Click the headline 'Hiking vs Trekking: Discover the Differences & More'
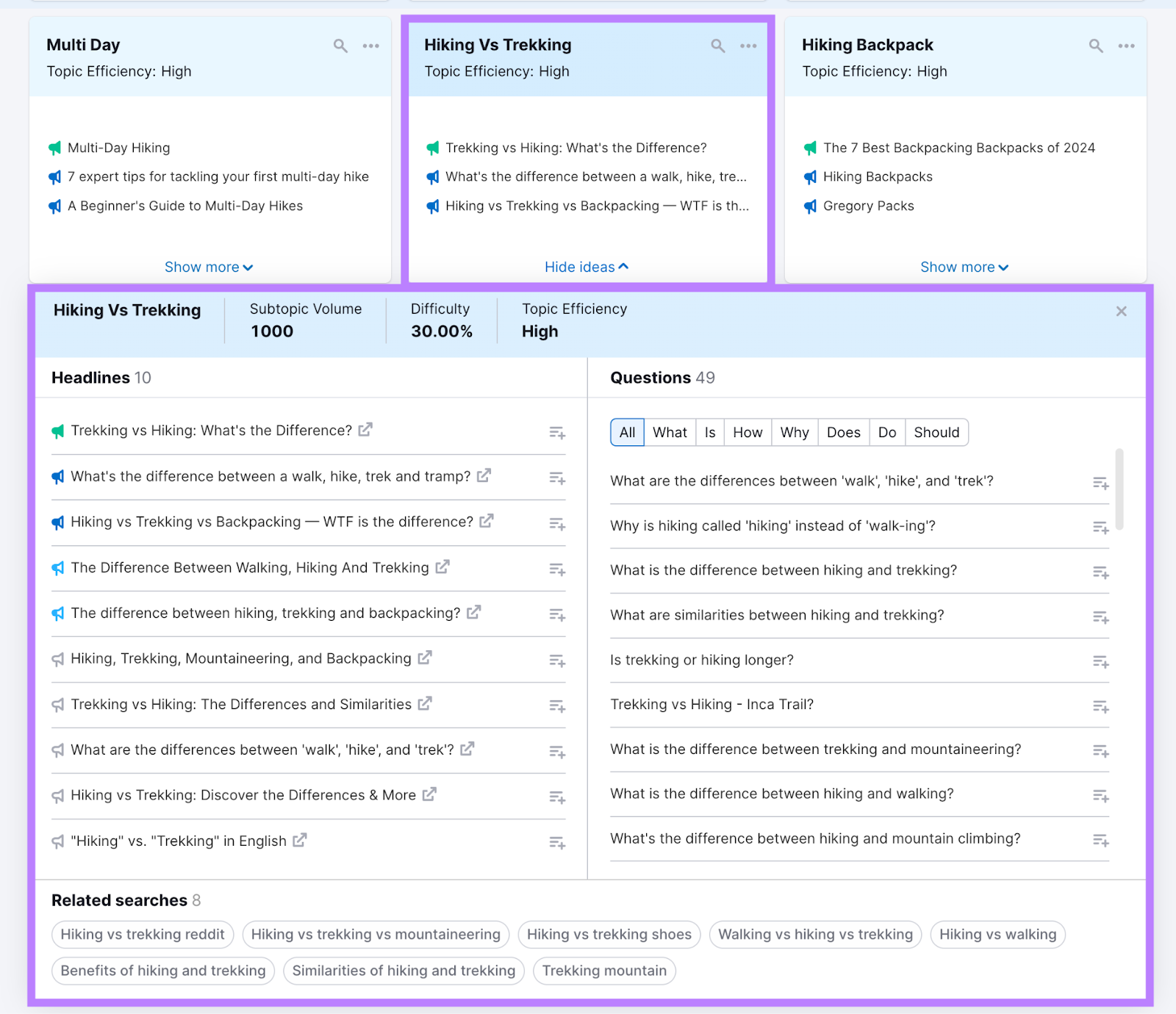This screenshot has height=1014, width=1176. (x=243, y=794)
